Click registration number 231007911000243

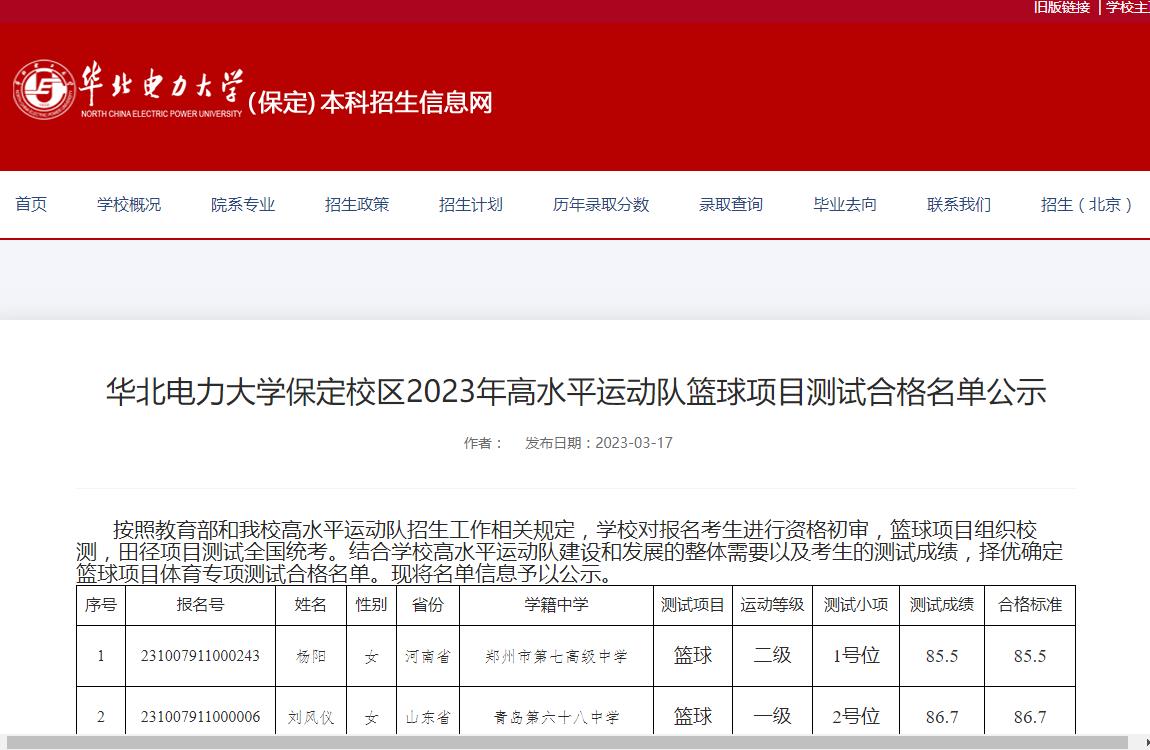(x=200, y=656)
